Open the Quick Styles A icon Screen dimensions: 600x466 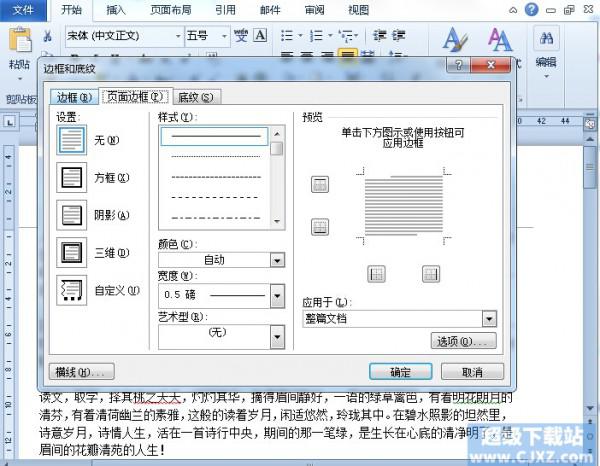[455, 39]
